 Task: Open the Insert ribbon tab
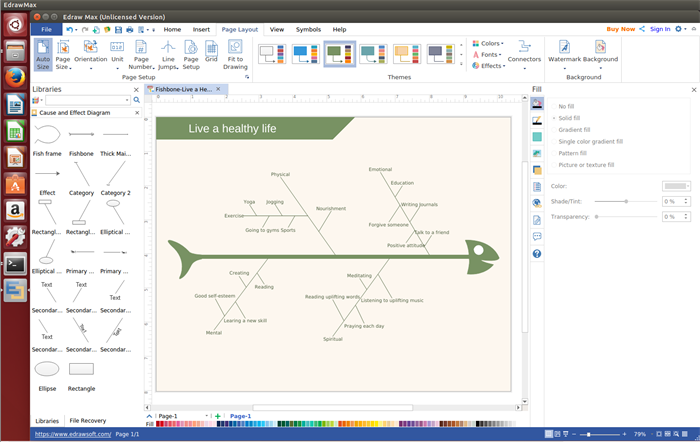tap(201, 30)
